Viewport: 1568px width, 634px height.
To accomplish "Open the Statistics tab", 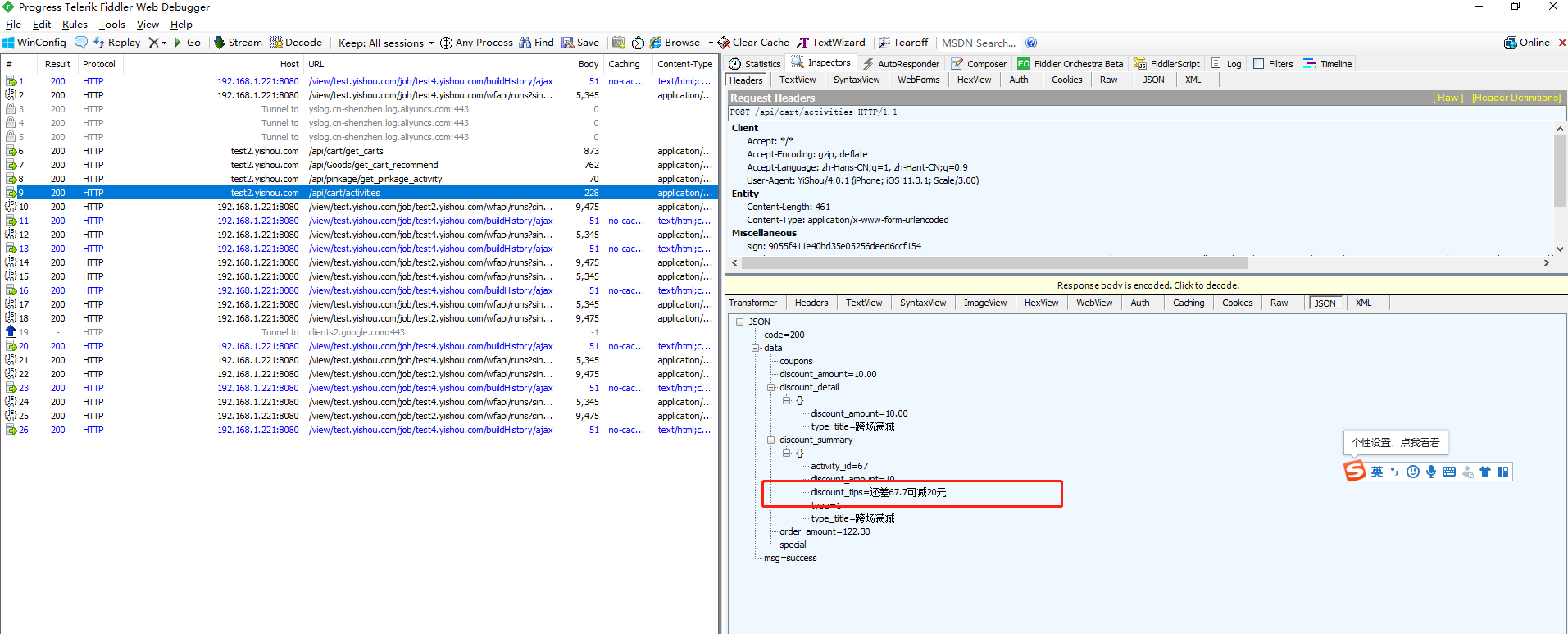I will 754,63.
